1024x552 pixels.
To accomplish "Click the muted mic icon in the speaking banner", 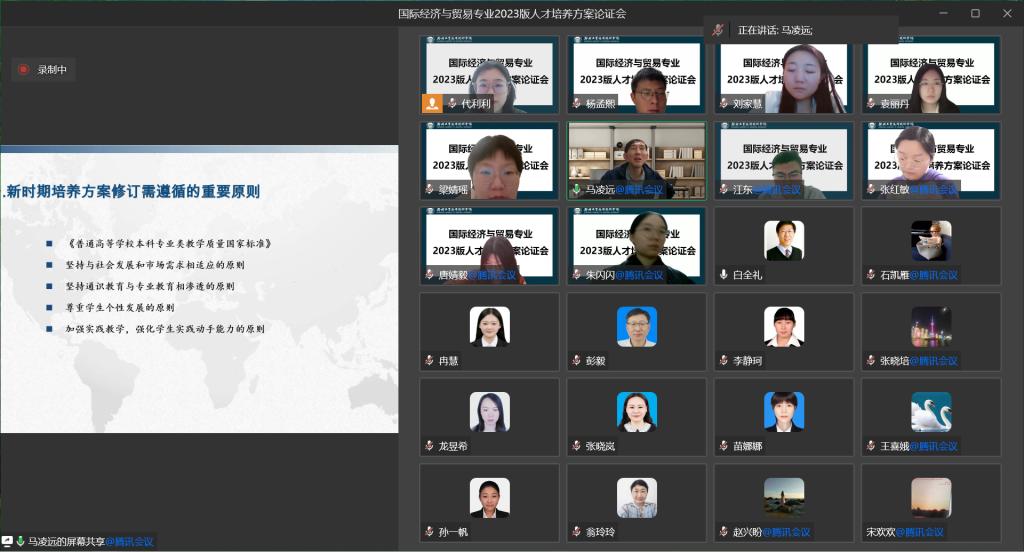I will [718, 30].
